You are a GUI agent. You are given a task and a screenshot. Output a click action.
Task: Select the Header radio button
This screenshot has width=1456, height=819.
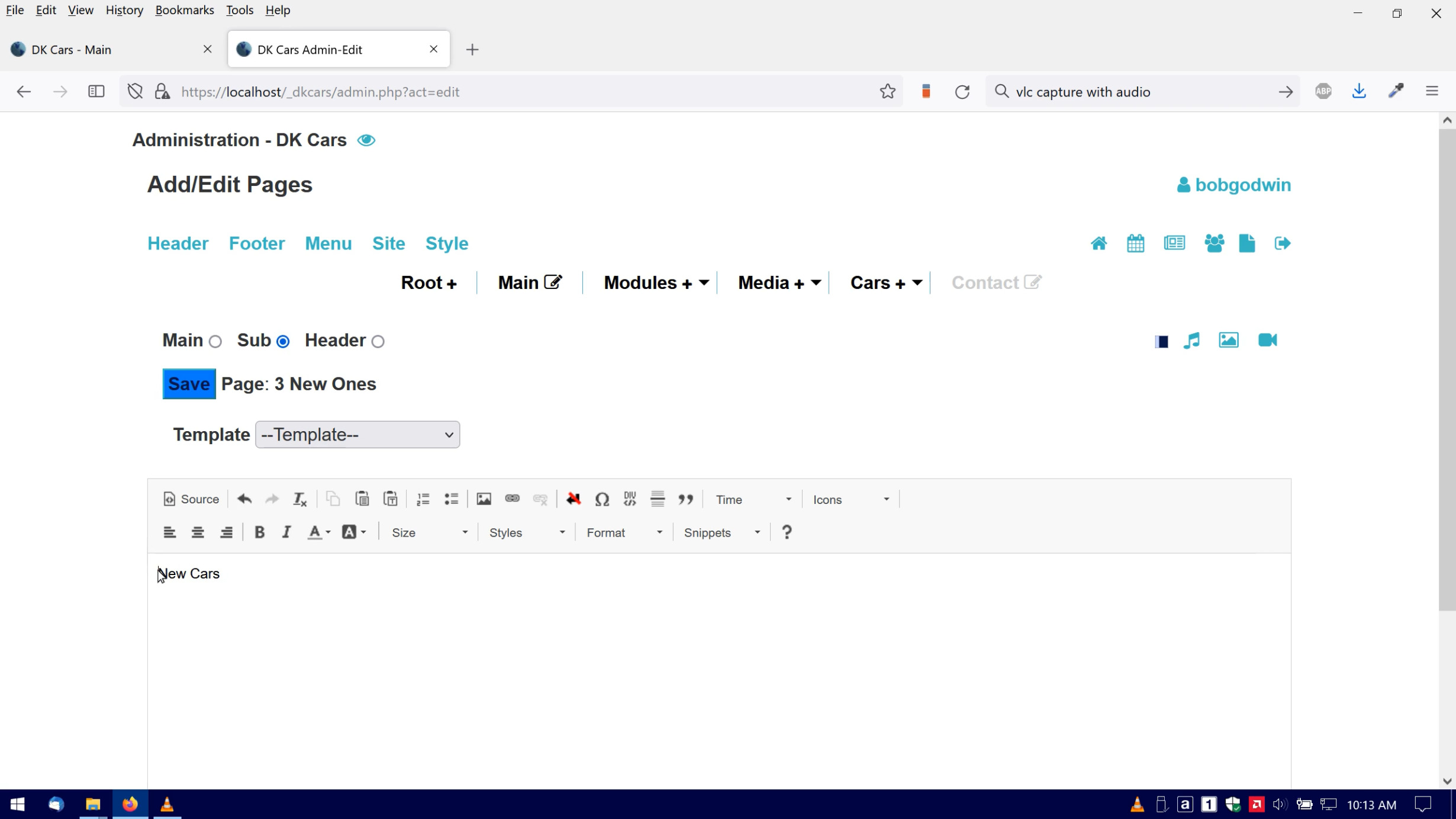click(x=378, y=342)
